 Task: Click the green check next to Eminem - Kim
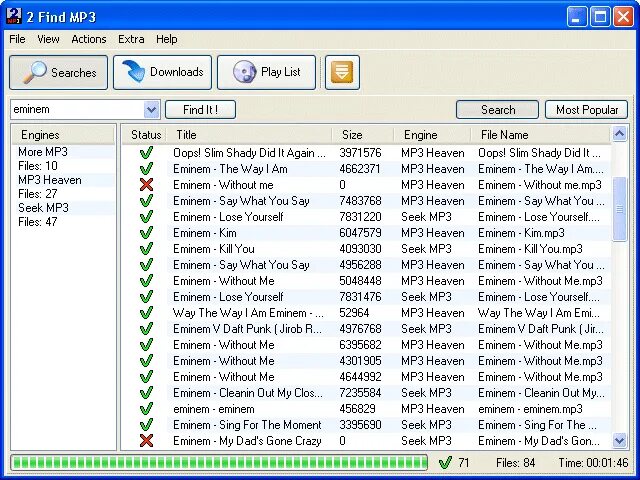(146, 233)
